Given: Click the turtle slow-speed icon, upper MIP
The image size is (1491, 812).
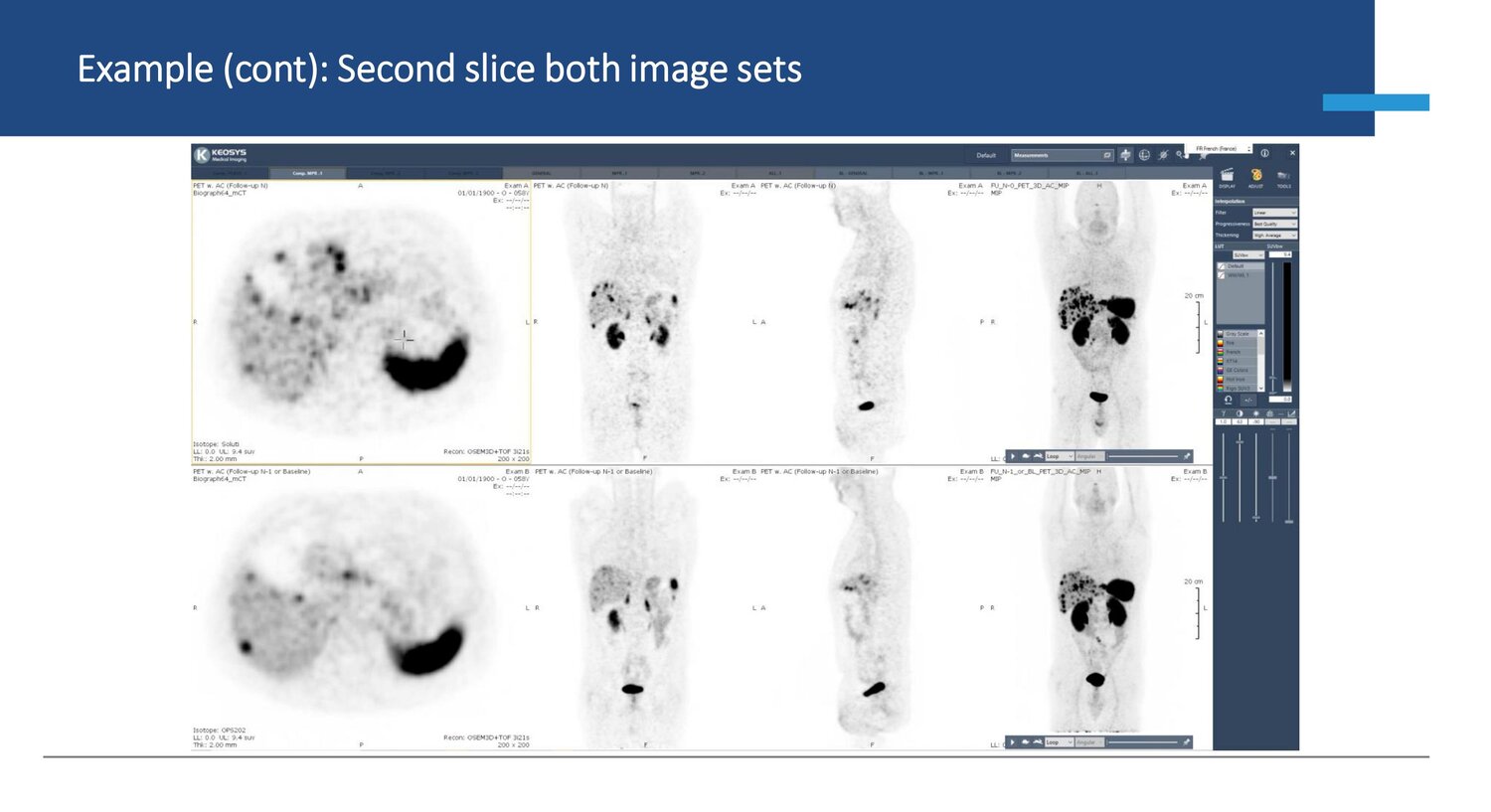Looking at the screenshot, I should pos(1026,456).
